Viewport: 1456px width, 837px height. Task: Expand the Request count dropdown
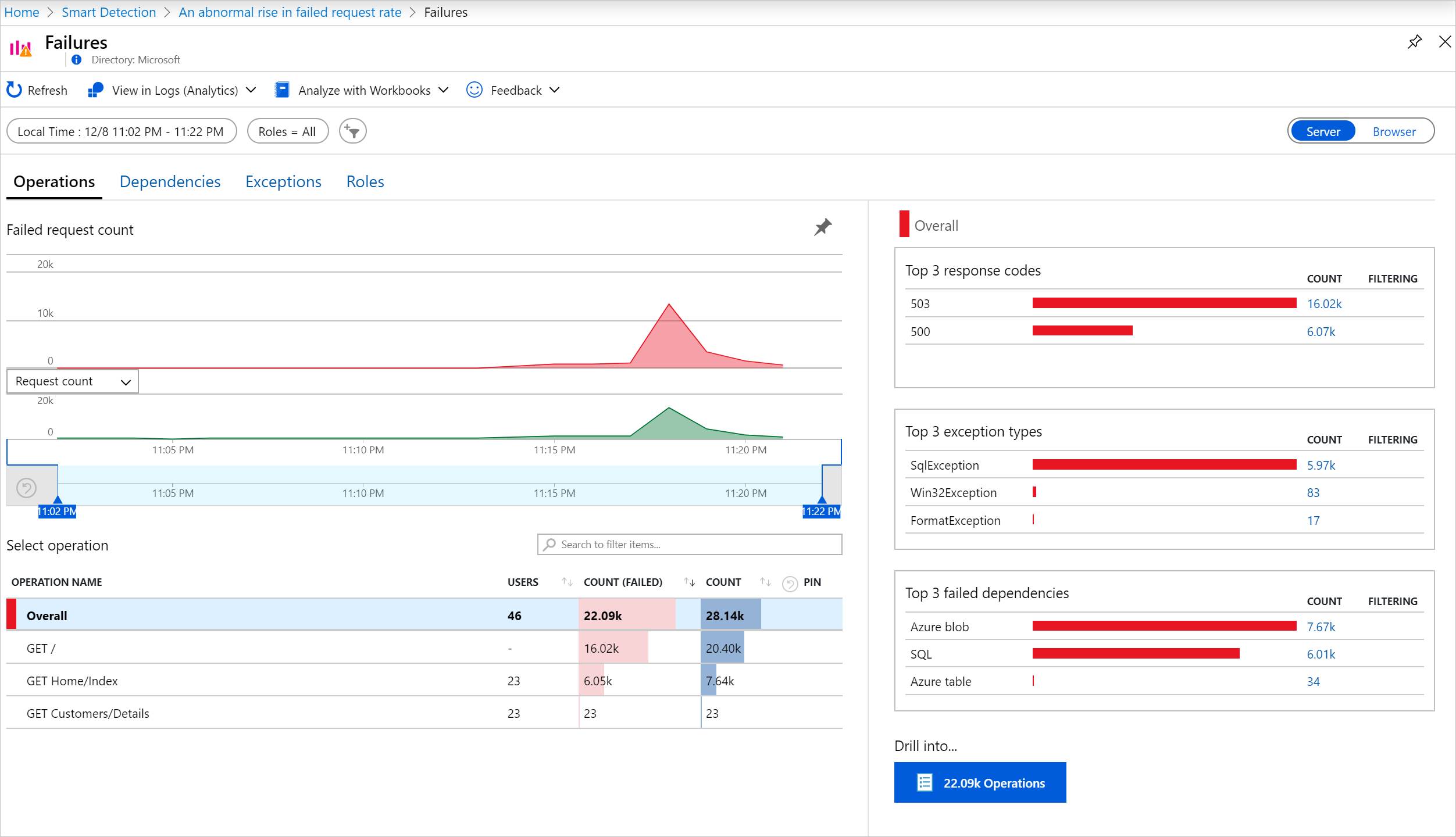pos(73,381)
